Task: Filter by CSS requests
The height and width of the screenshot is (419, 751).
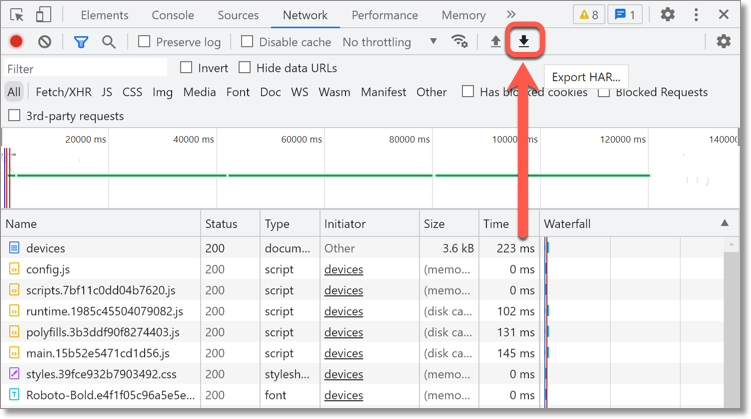Action: 132,92
